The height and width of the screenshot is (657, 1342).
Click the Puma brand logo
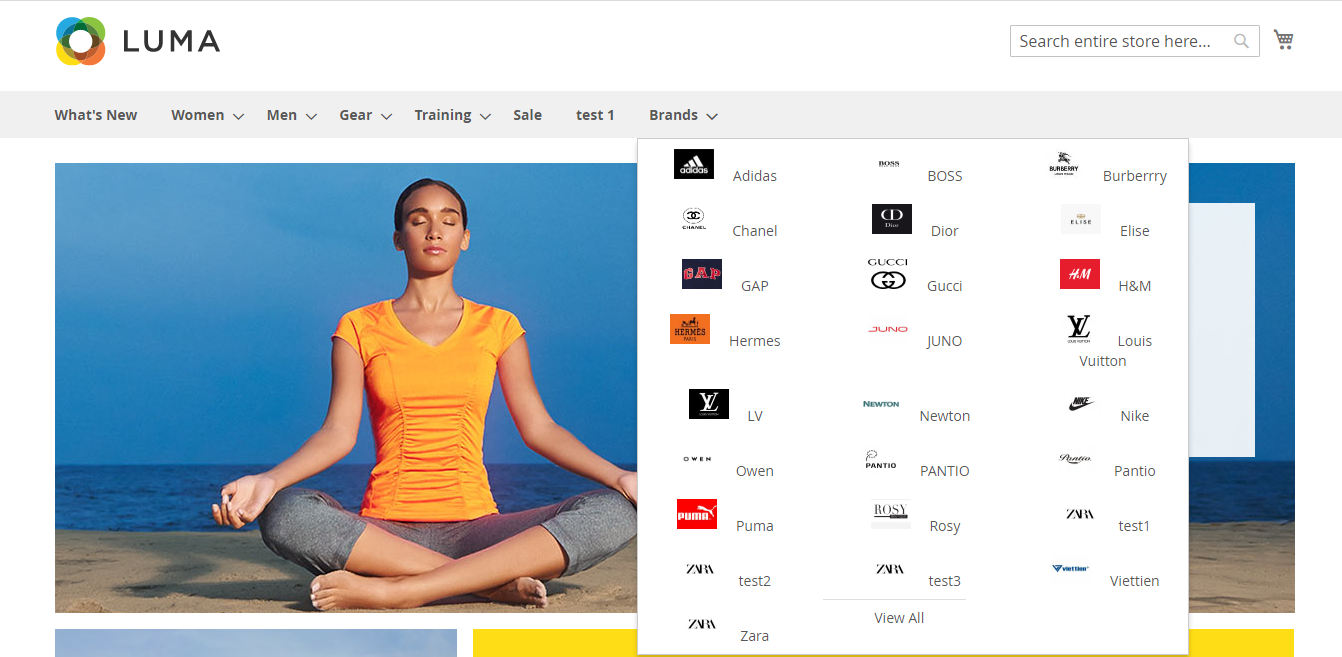tap(697, 514)
